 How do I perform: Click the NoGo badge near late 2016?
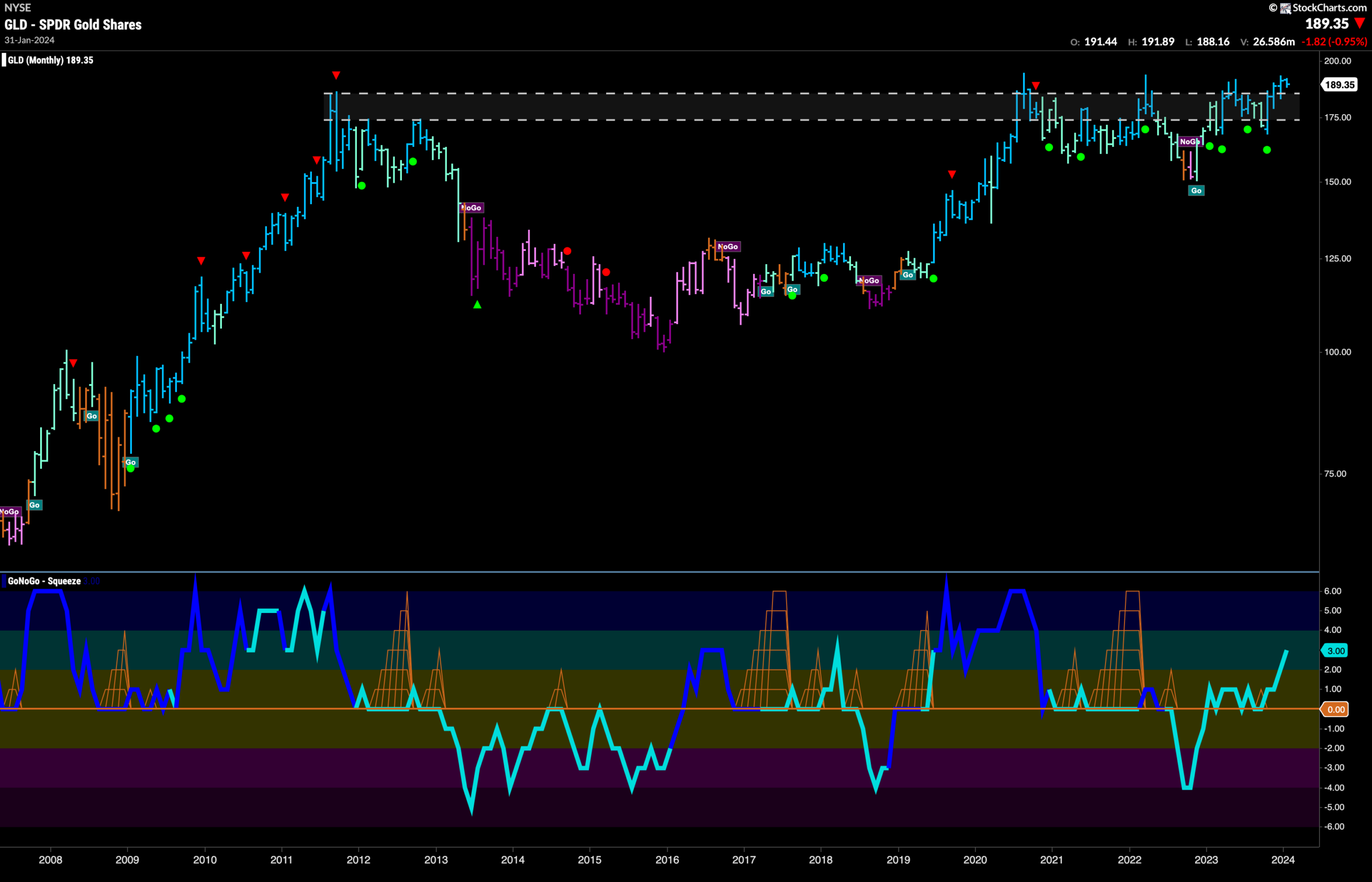728,247
